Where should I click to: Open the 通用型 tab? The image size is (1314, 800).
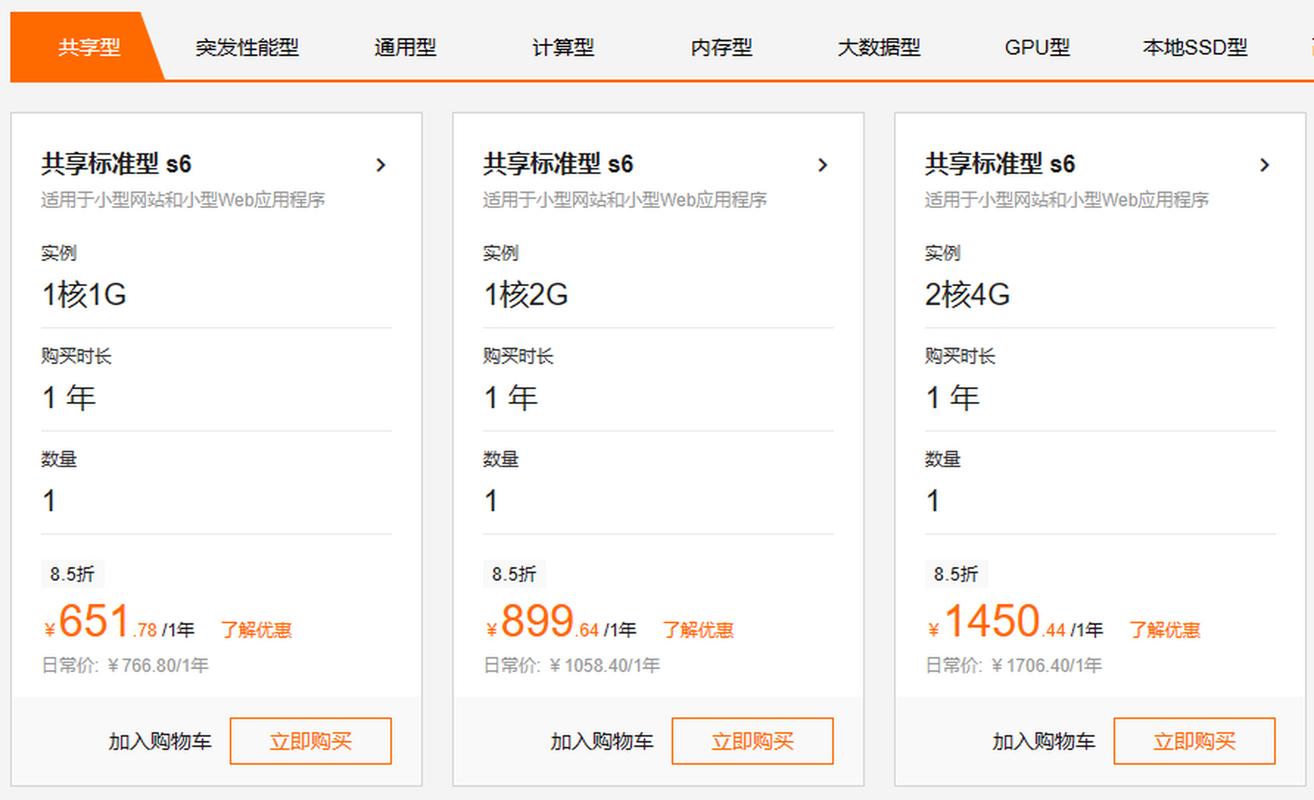point(405,47)
